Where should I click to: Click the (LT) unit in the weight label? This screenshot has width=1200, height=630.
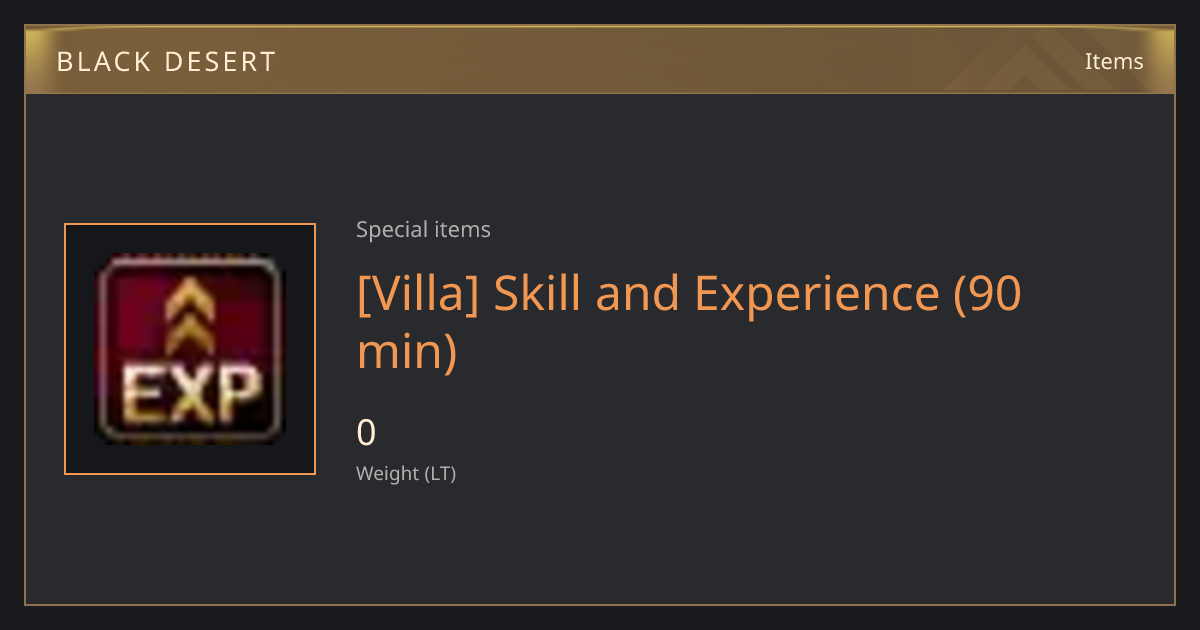(440, 474)
